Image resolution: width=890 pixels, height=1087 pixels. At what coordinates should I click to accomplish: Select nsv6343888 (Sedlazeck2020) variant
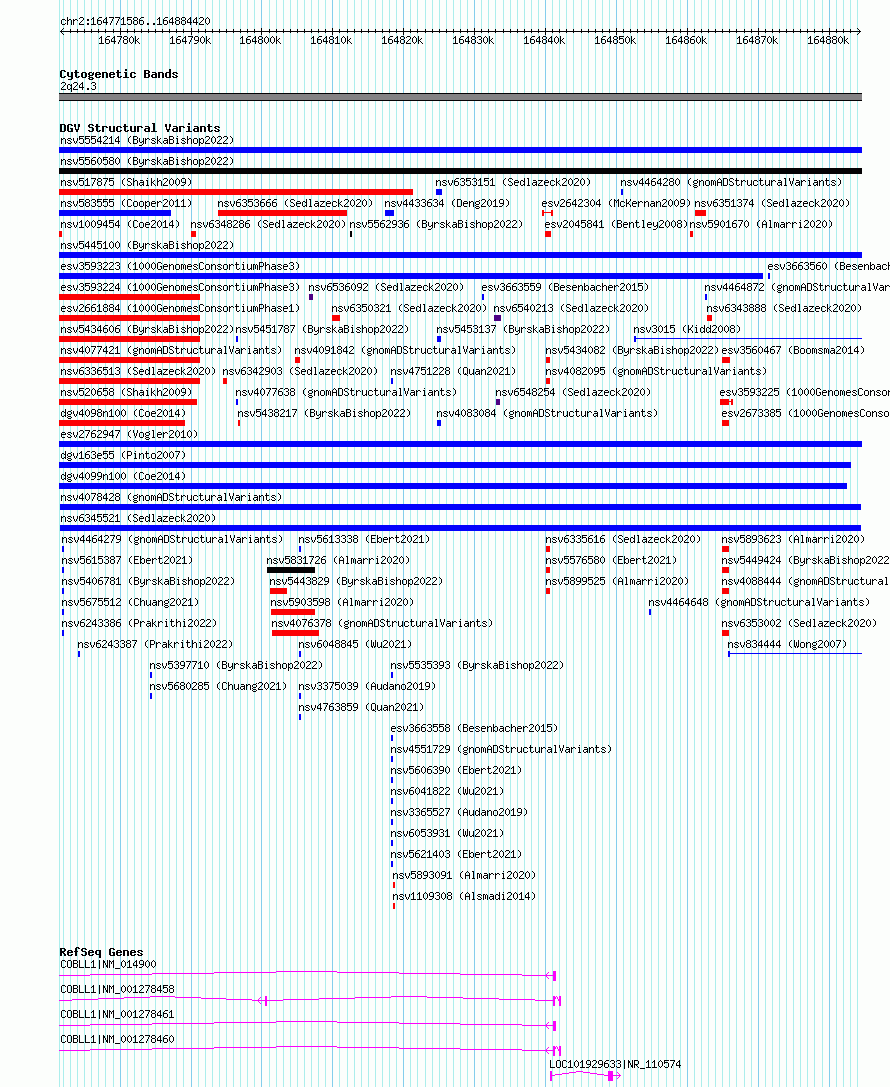coord(784,308)
